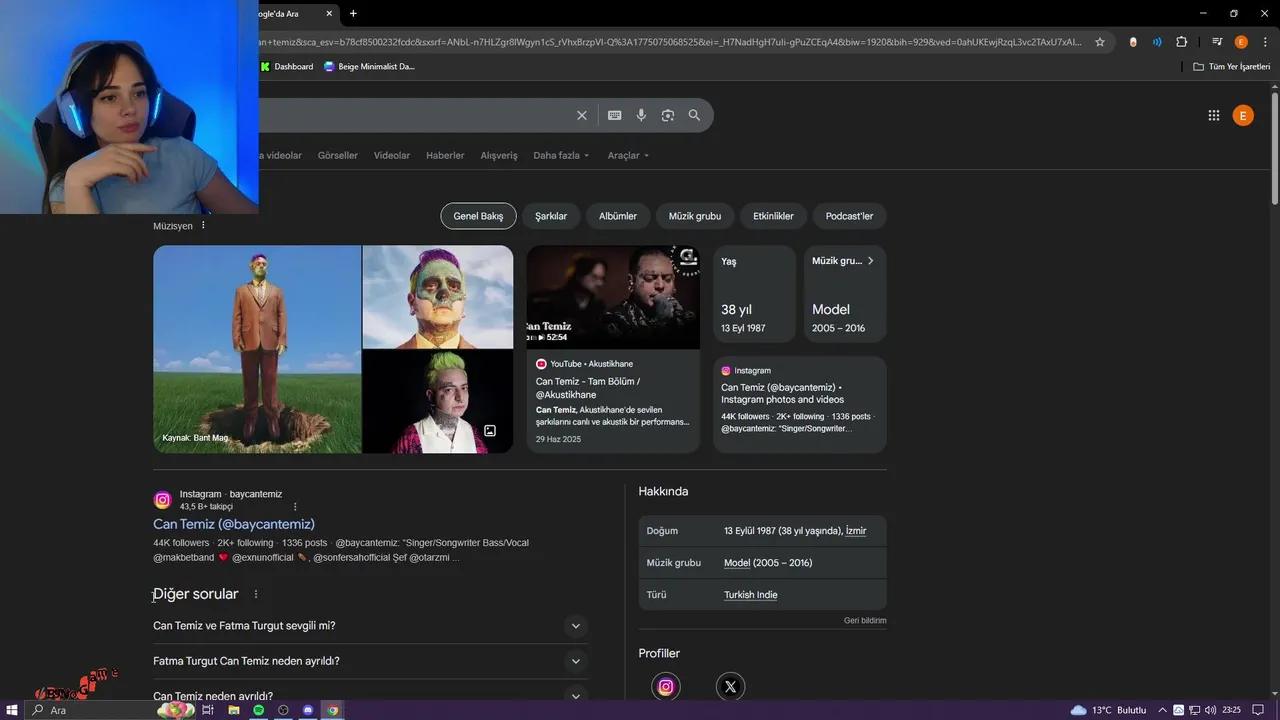Open the volume control in tray

pyautogui.click(x=1211, y=710)
